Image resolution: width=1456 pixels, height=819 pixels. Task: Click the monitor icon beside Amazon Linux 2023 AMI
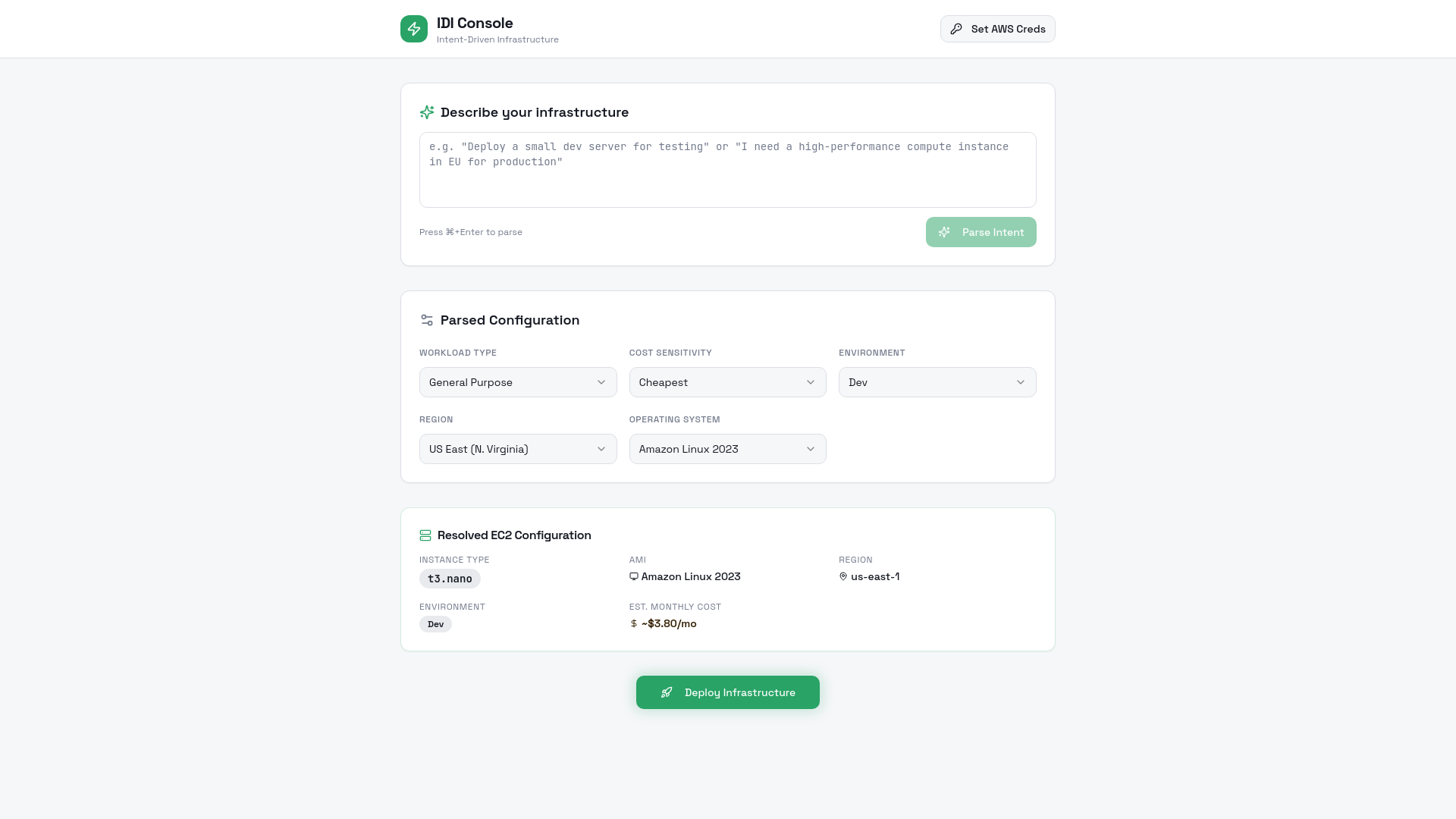(634, 577)
